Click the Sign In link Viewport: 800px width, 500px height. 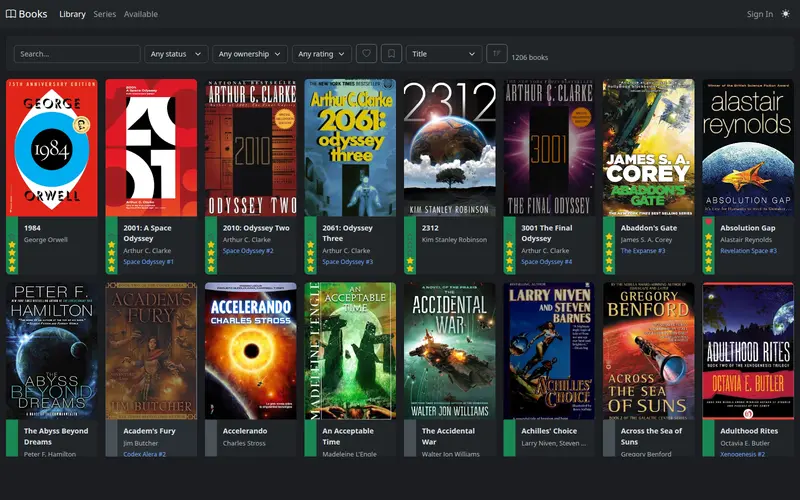(x=760, y=14)
